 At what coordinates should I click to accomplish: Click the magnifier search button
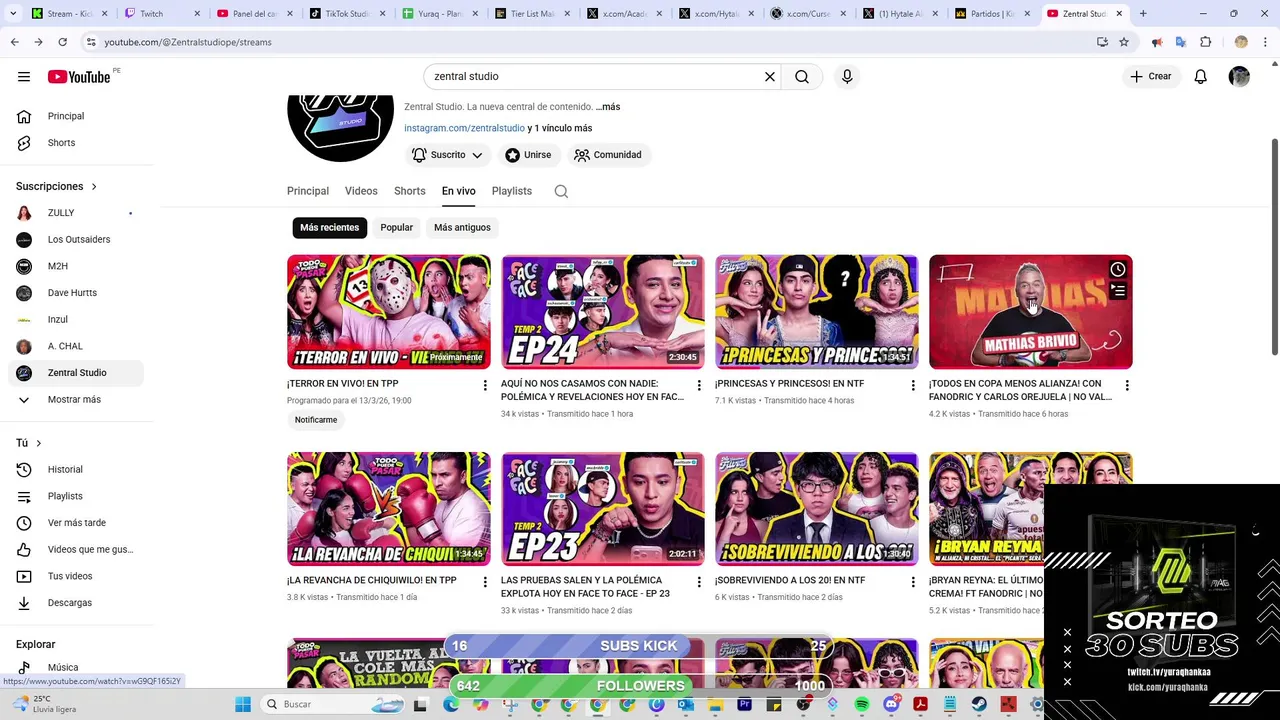click(x=802, y=77)
